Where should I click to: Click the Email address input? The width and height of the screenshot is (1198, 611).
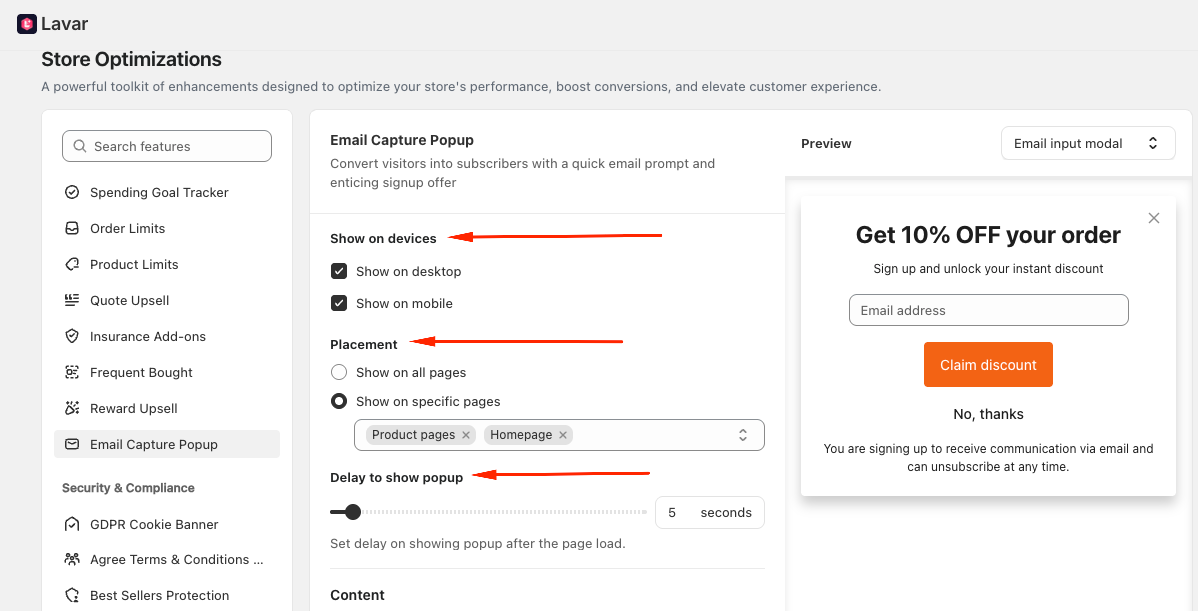tap(989, 310)
